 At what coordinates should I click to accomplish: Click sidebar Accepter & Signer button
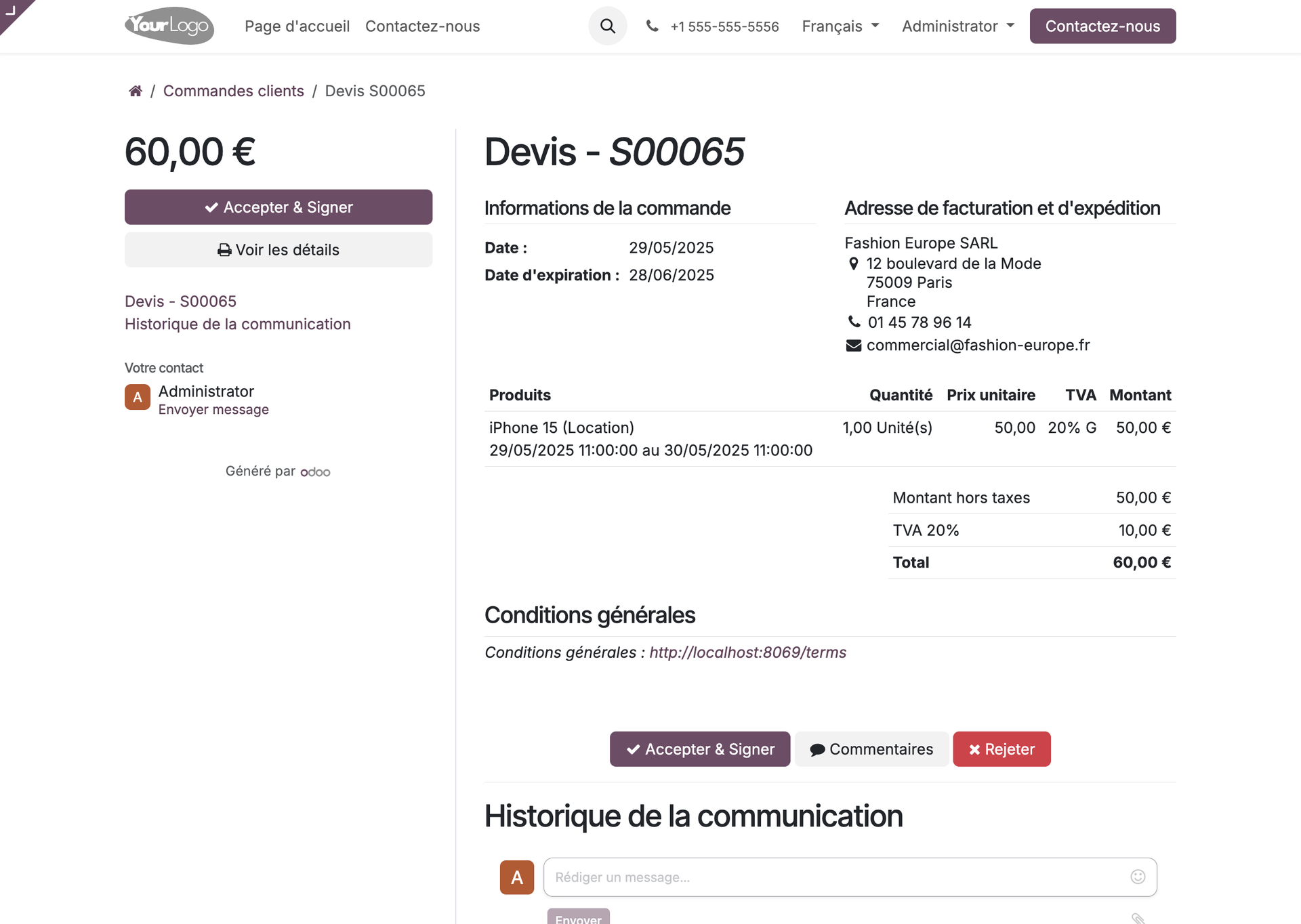[x=278, y=207]
